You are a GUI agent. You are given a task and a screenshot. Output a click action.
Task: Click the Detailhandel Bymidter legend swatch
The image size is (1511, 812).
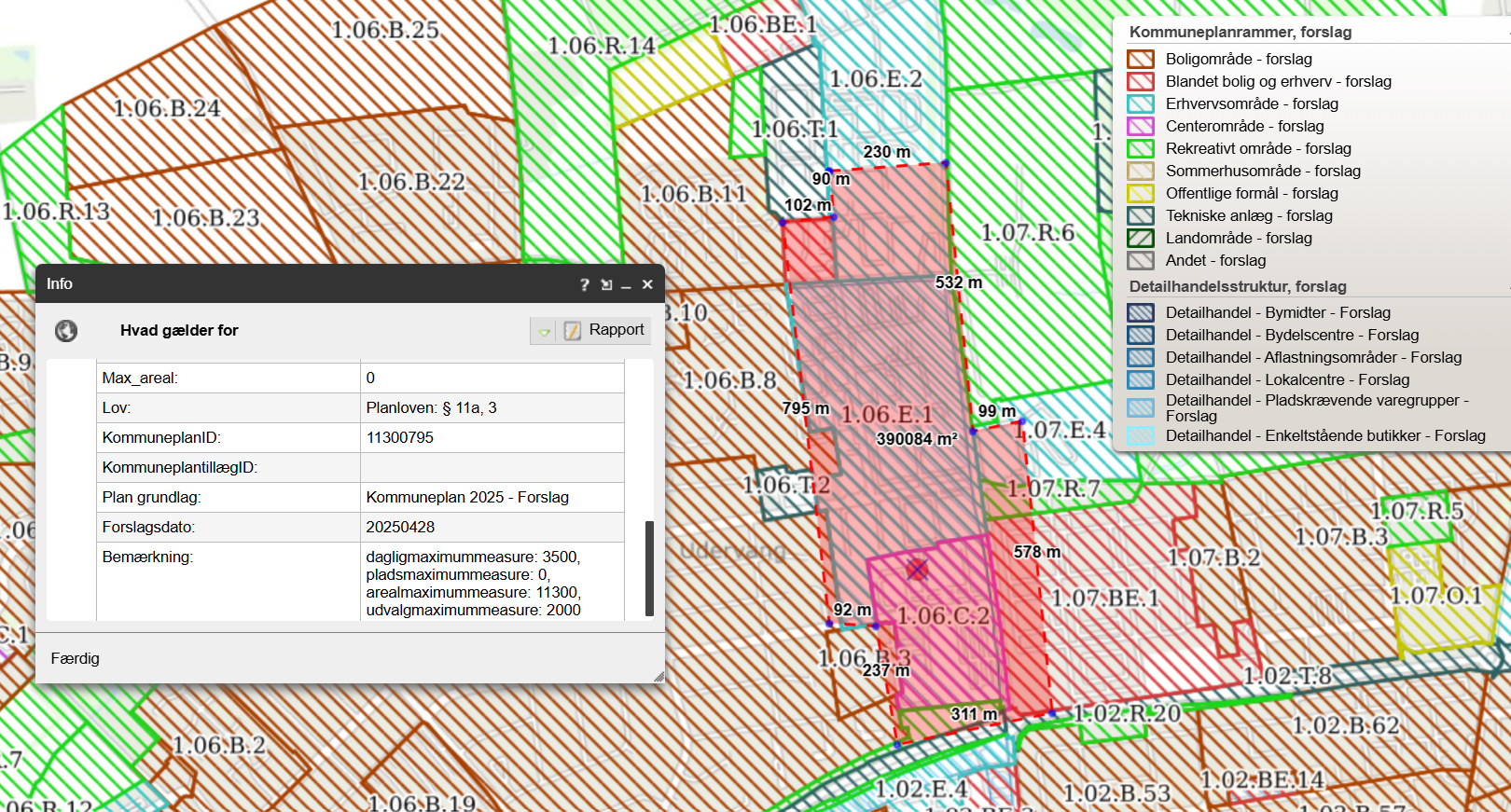[1141, 313]
